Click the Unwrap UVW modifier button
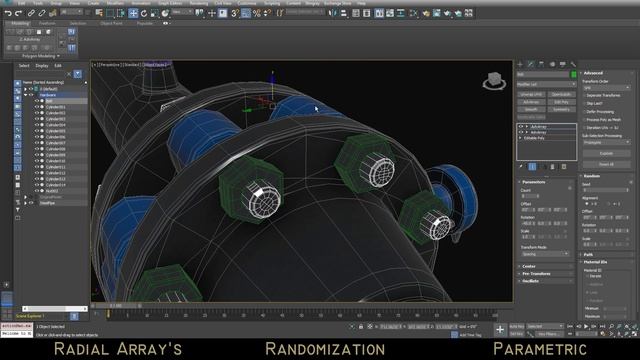This screenshot has height=360, width=640. (x=531, y=94)
